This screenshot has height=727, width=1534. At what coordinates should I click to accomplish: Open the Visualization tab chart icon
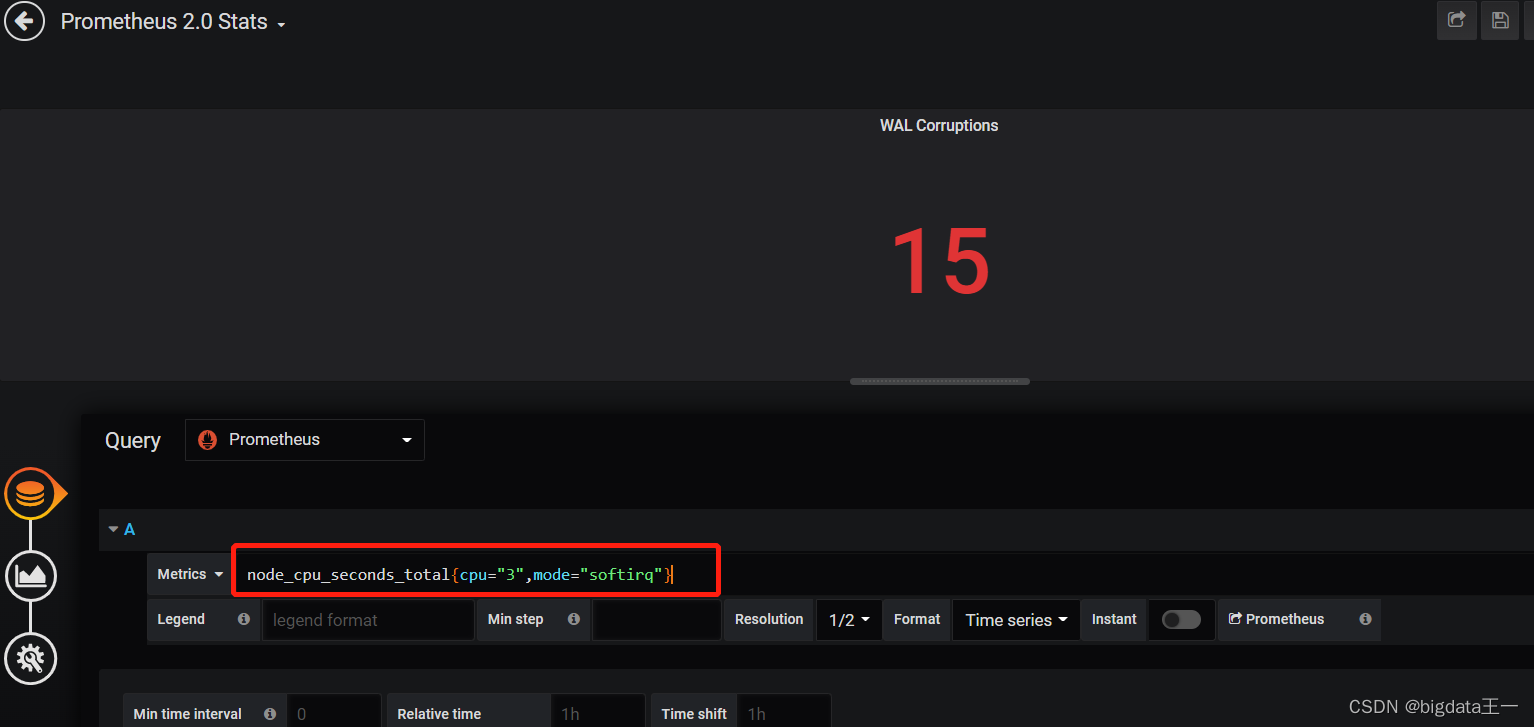(x=31, y=576)
